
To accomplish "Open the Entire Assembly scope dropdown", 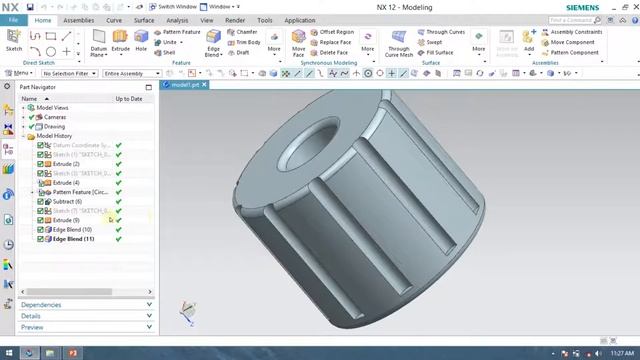I will [132, 73].
